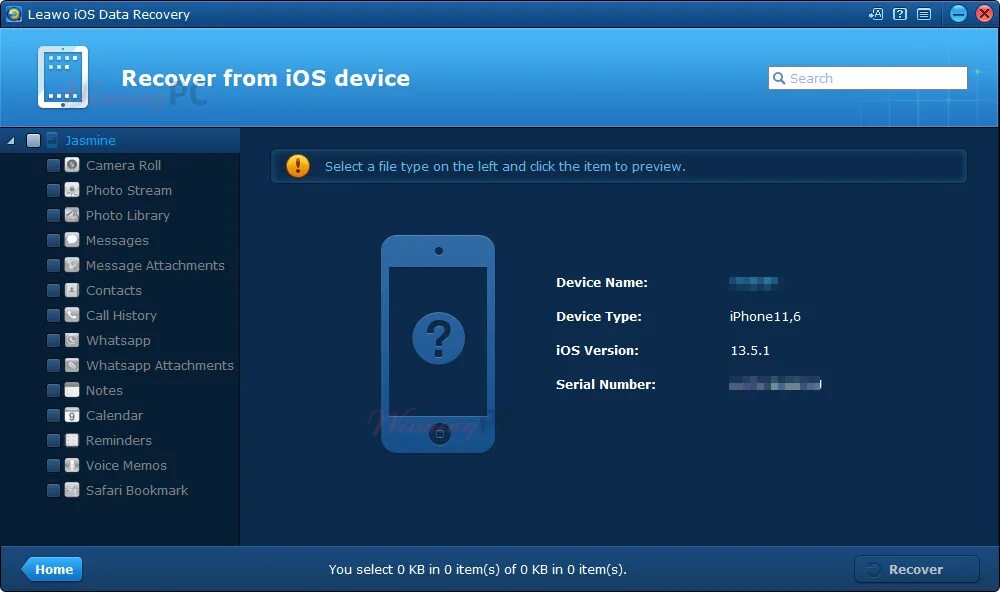Click the iPhone11,6 device type value
The image size is (1000, 592).
coord(765,316)
